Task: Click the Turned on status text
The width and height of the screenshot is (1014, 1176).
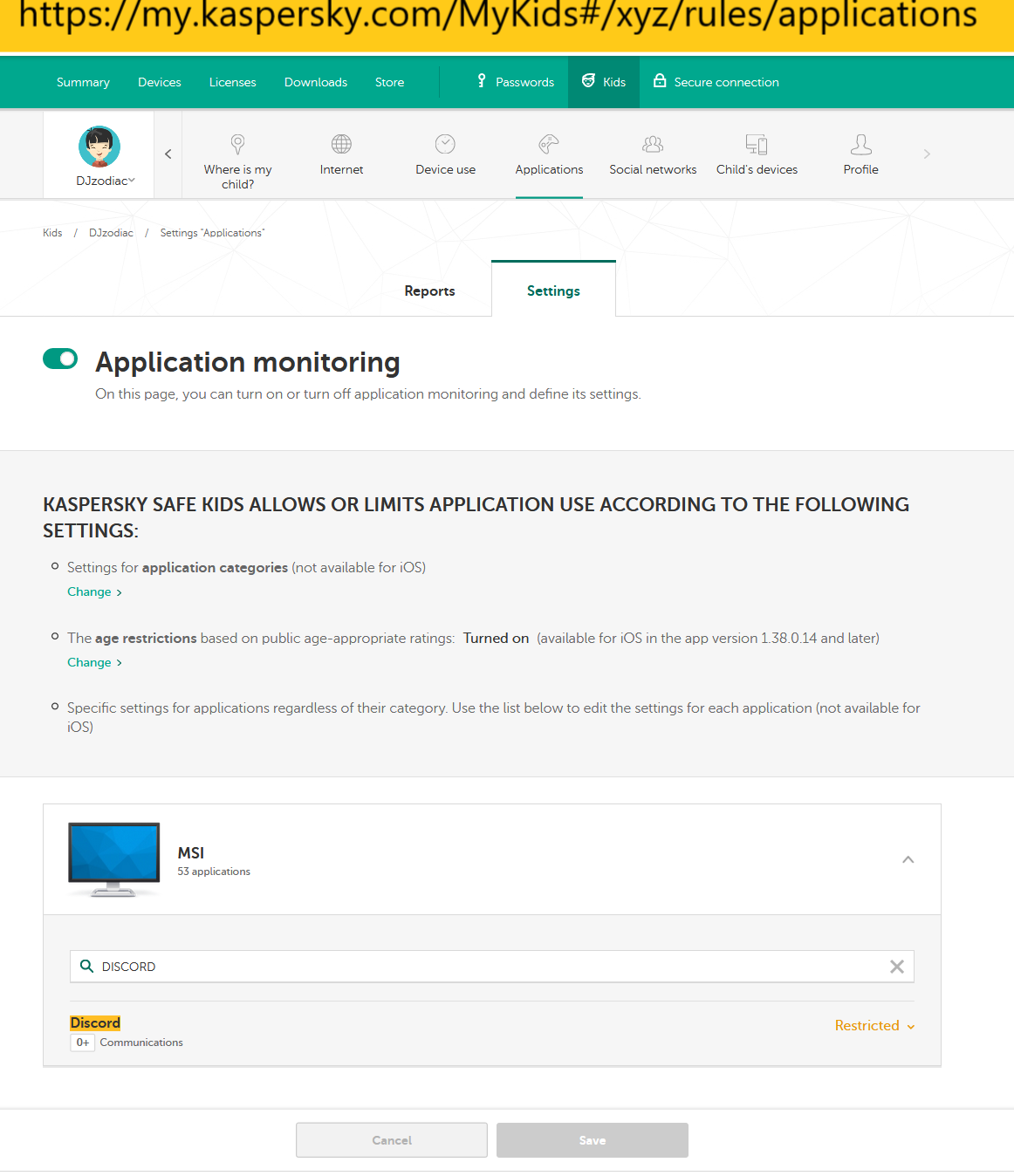Action: pyautogui.click(x=496, y=638)
